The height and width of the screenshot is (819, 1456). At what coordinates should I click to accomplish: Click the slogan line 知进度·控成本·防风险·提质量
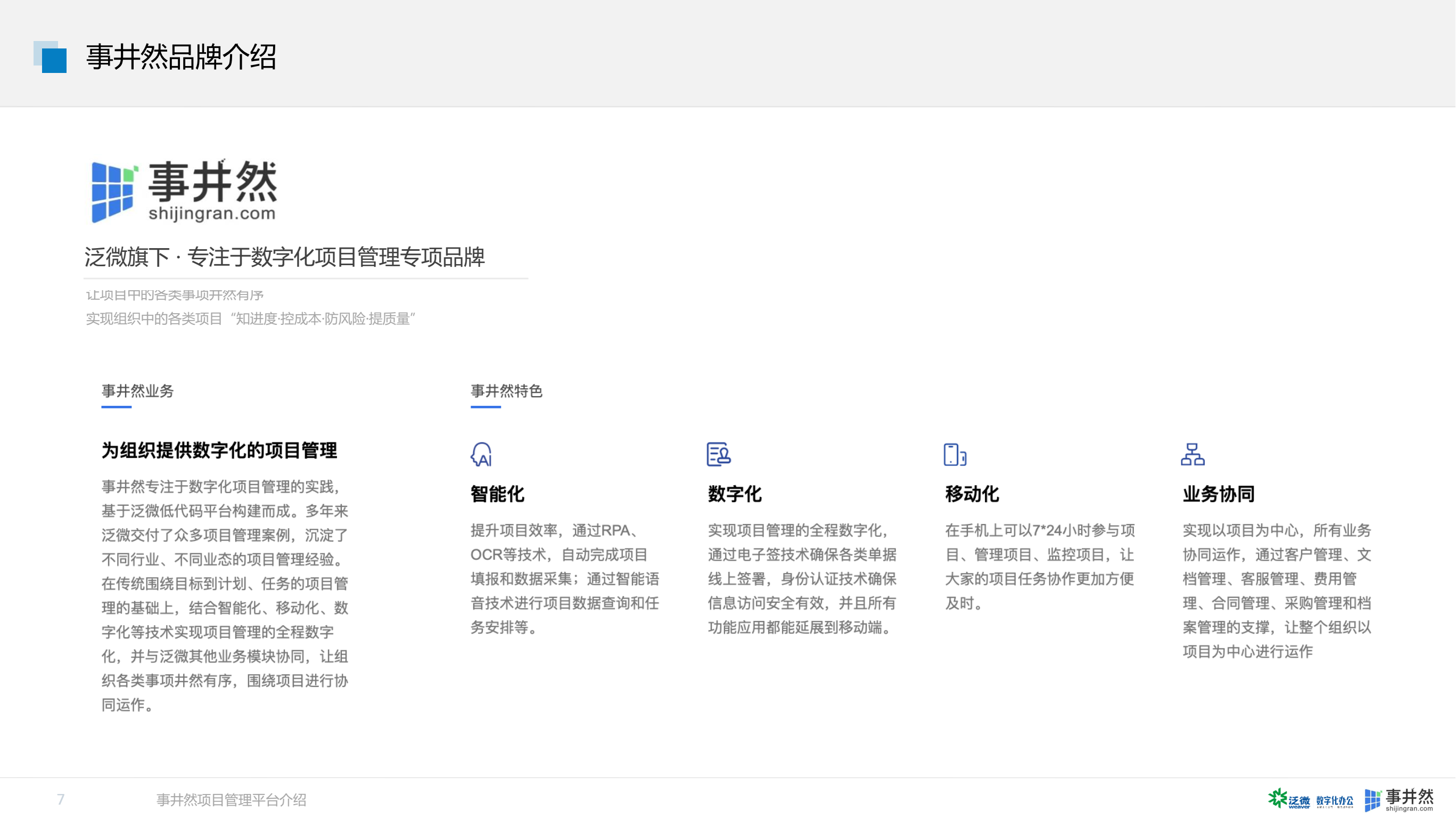(323, 319)
